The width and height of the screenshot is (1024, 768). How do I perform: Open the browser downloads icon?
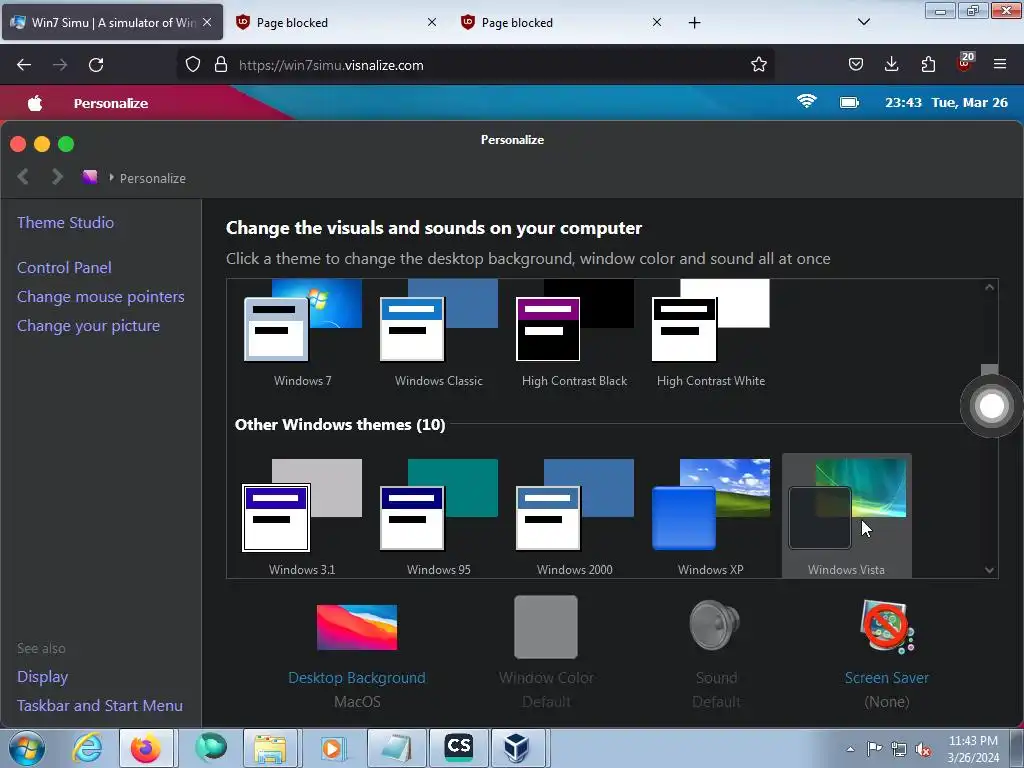pyautogui.click(x=891, y=64)
